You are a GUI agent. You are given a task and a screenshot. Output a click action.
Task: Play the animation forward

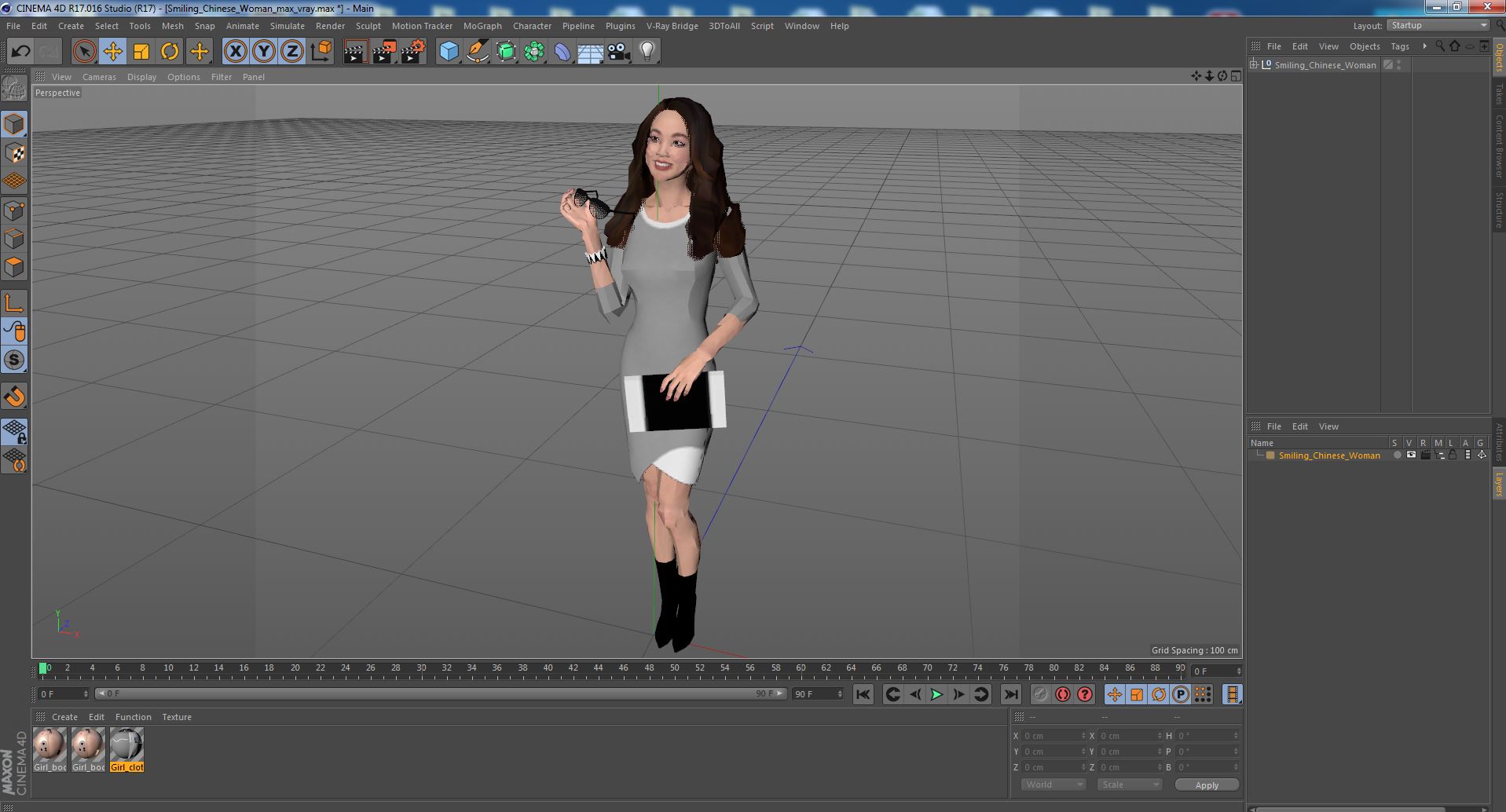click(936, 694)
